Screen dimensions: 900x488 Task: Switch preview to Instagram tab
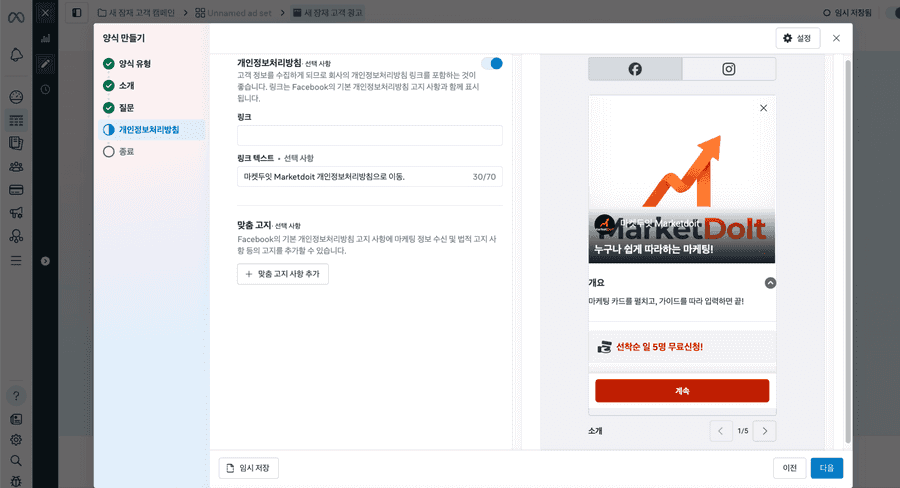(x=728, y=69)
